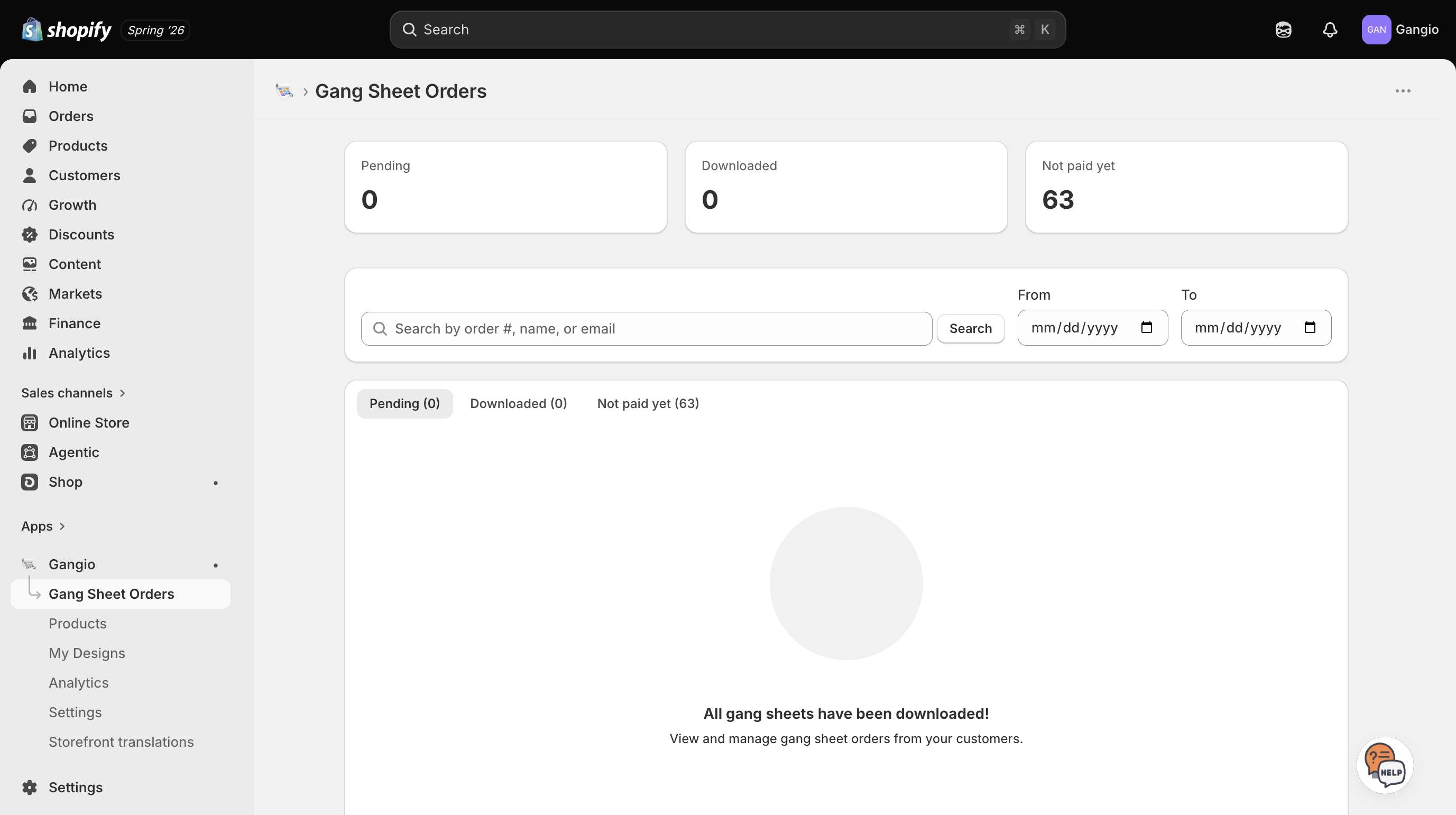1456x815 pixels.
Task: Focus the top Shopify search bar
Action: (727, 30)
